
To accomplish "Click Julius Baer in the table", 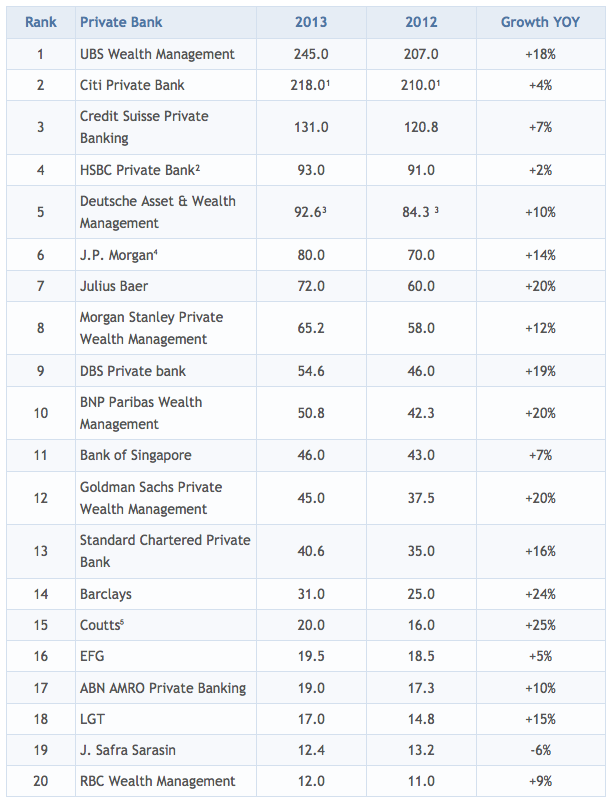I will pyautogui.click(x=114, y=286).
